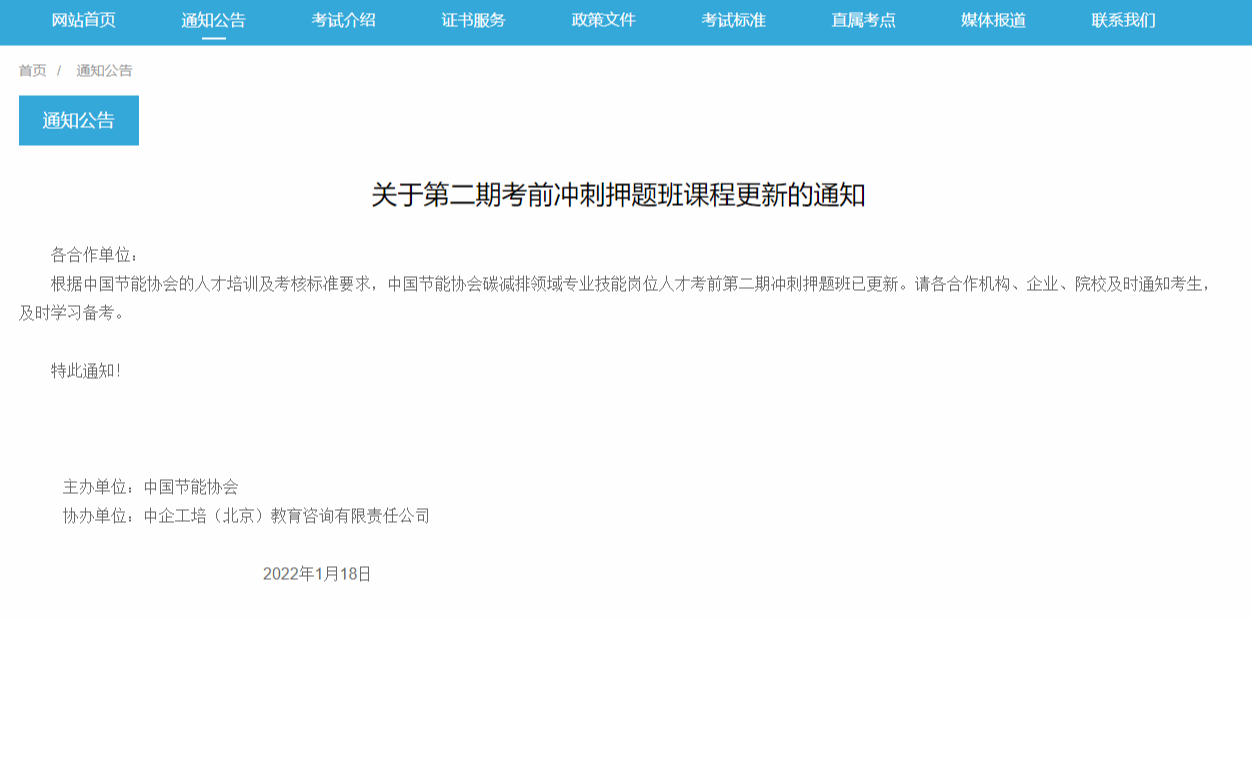Image resolution: width=1252 pixels, height=775 pixels.
Task: Click the text 特此通知！
Action: coord(87,371)
